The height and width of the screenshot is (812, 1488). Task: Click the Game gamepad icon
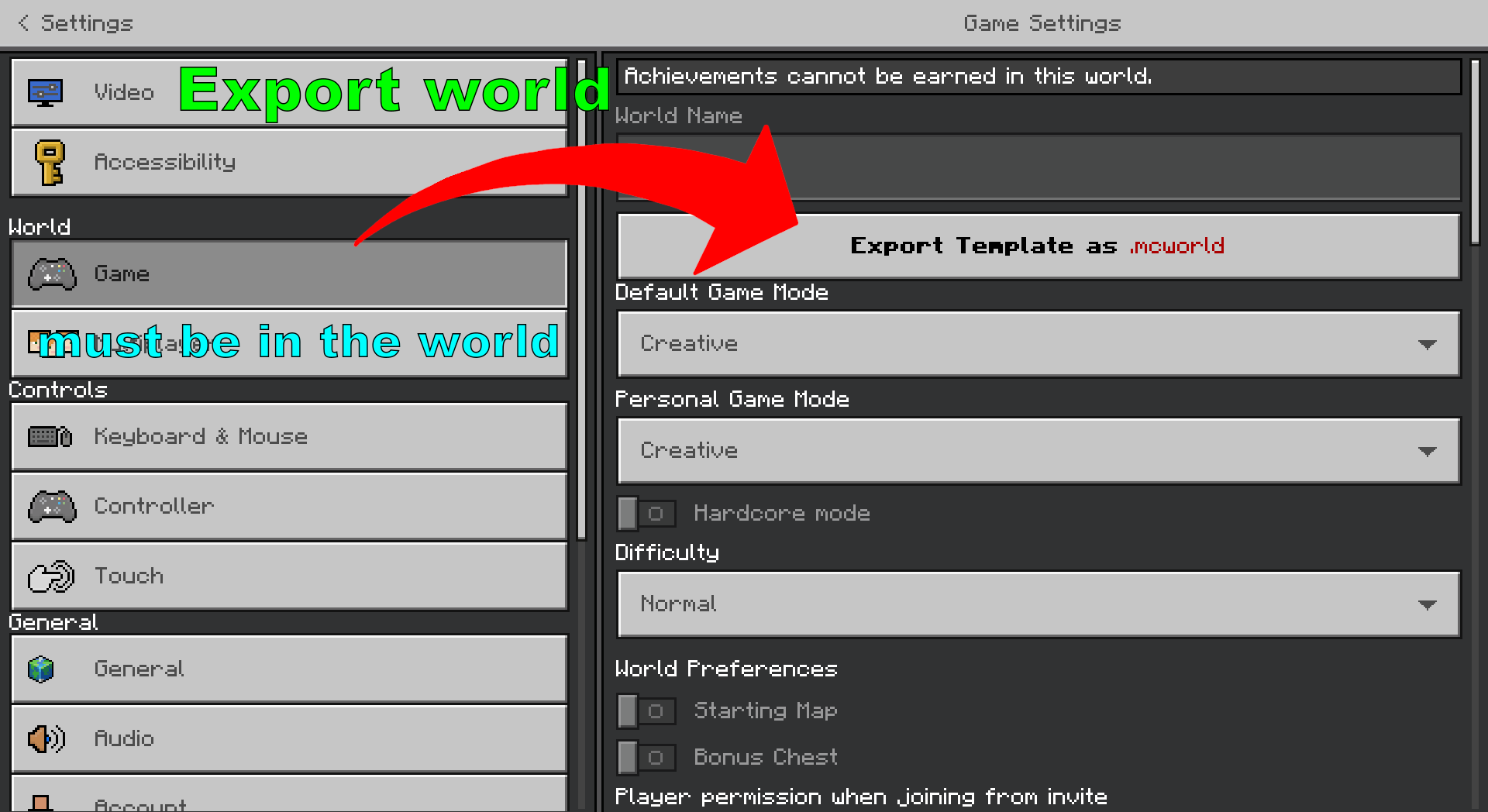pyautogui.click(x=52, y=274)
